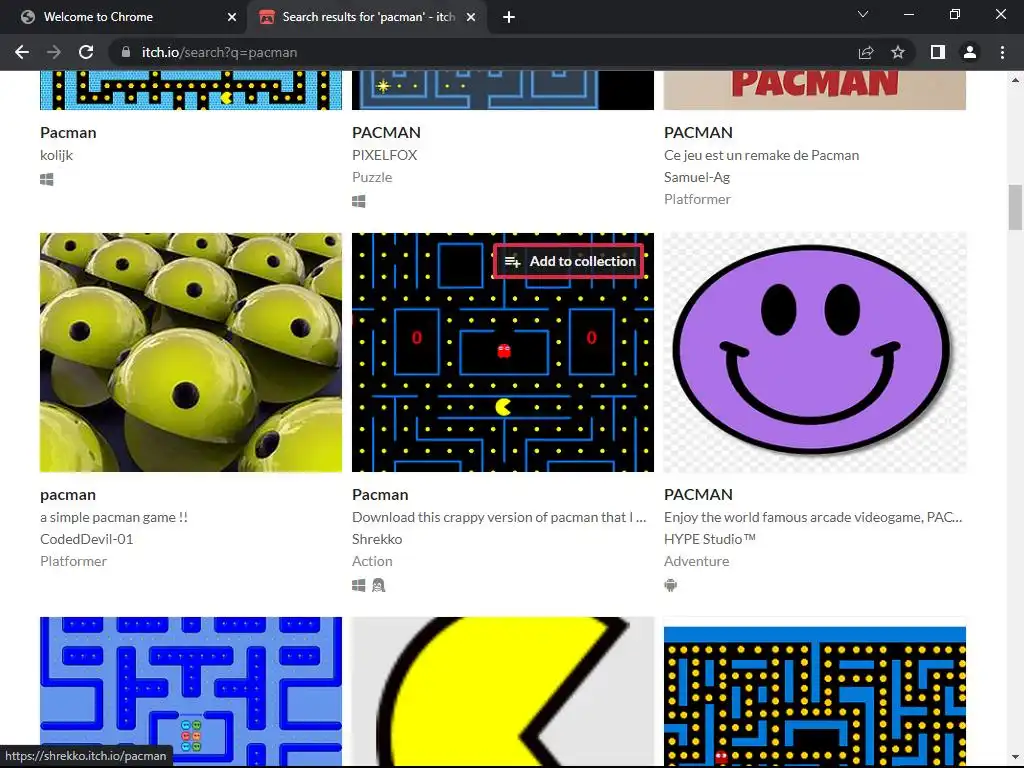This screenshot has width=1024, height=768.
Task: Open the tab search dropdown arrow
Action: 863,14
